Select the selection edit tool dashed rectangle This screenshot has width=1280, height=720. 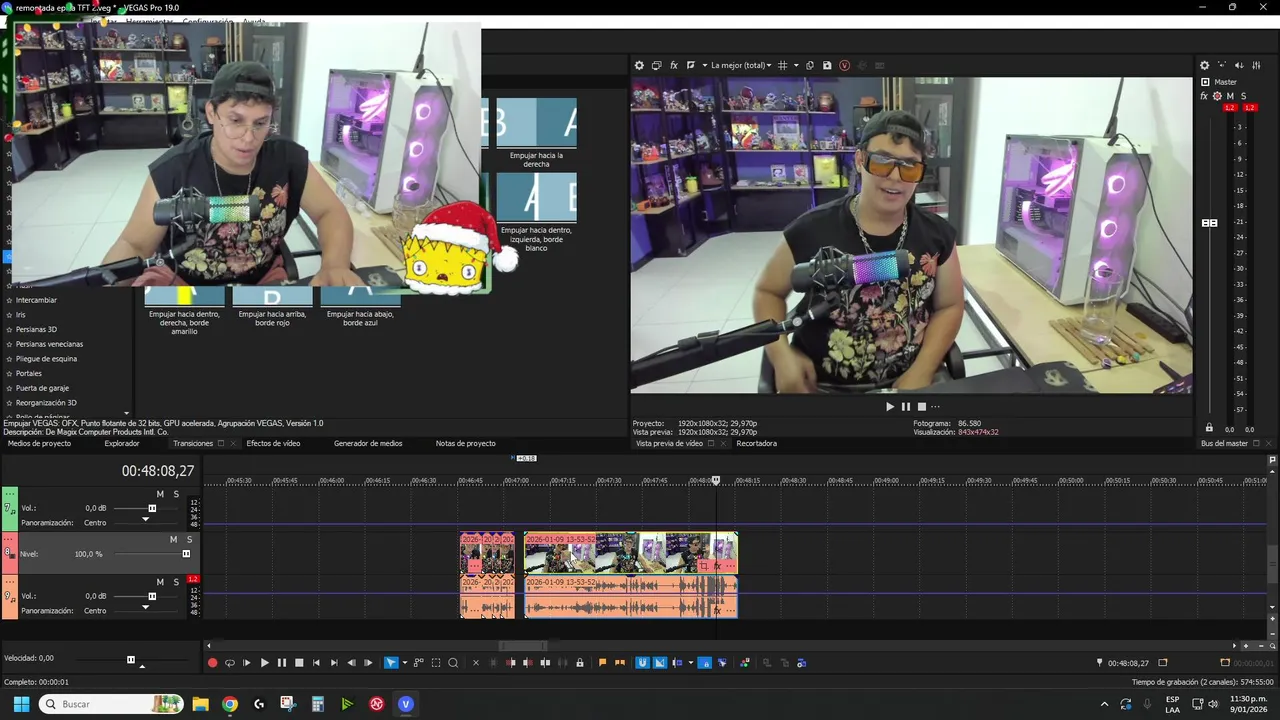click(x=436, y=662)
